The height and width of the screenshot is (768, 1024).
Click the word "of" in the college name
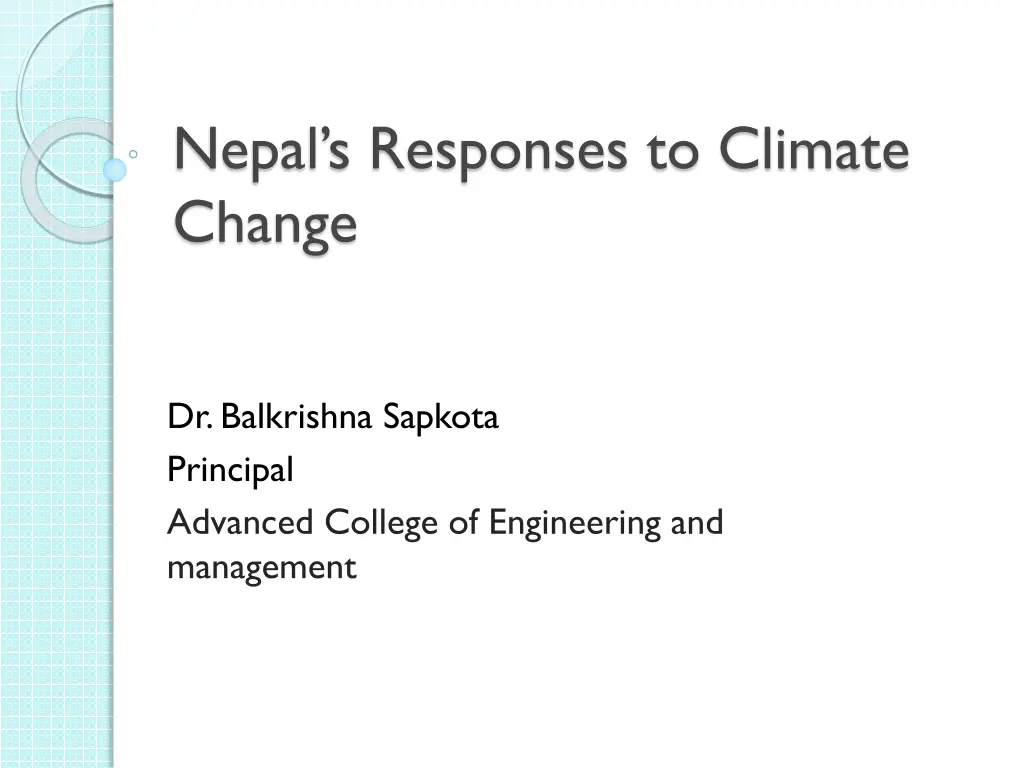coord(464,522)
